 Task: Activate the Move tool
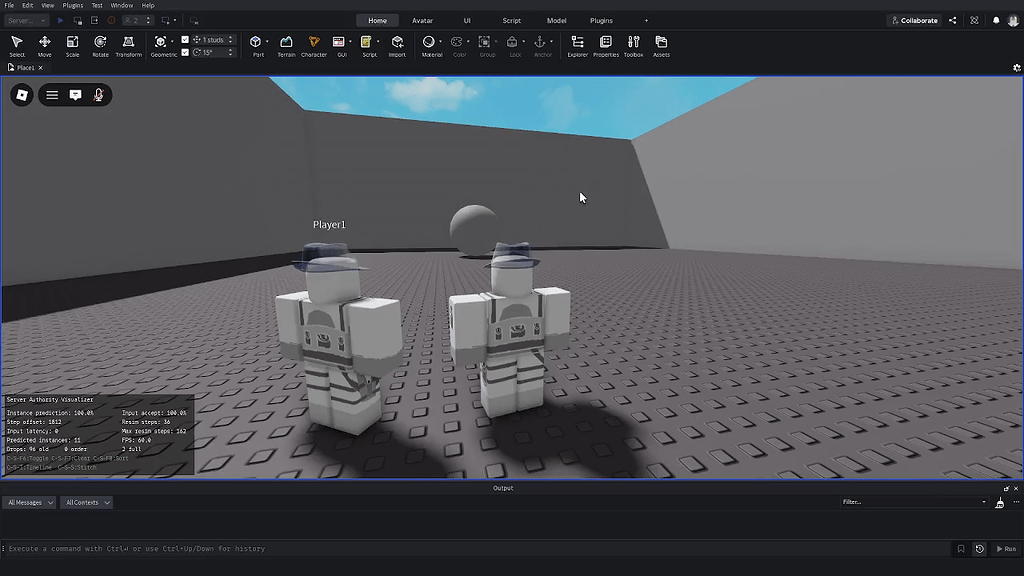[44, 46]
